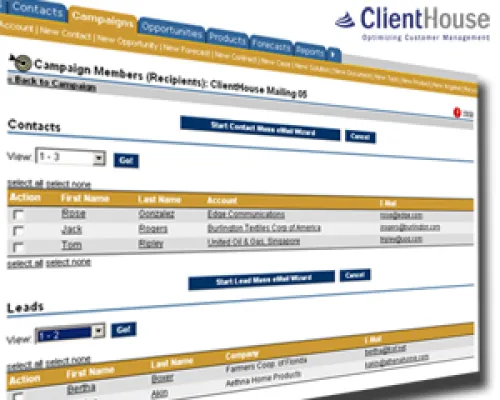
Task: Open lead last name Boxer
Action: (x=162, y=378)
